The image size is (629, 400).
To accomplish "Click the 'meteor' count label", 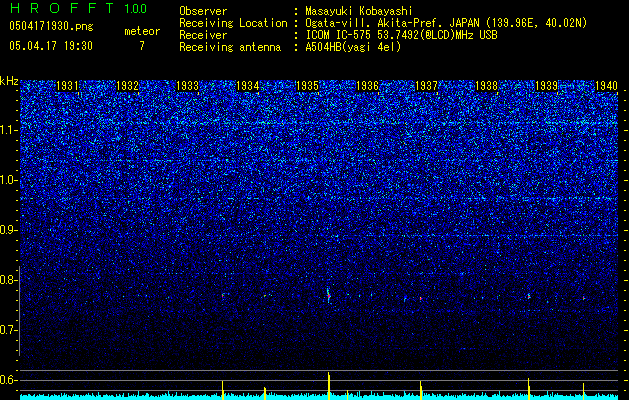I will (x=142, y=31).
